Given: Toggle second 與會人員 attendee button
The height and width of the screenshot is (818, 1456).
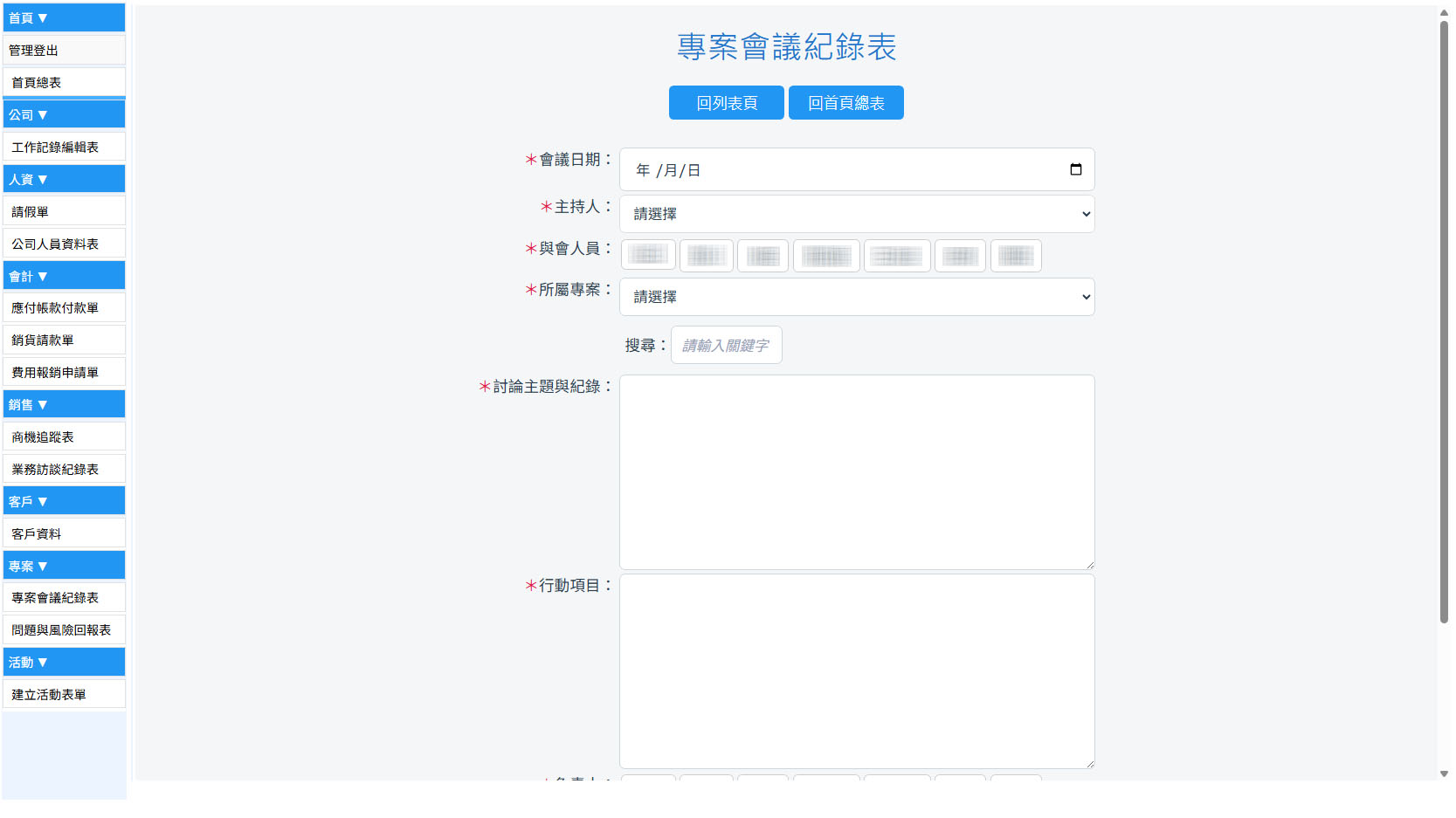Looking at the screenshot, I should (707, 256).
